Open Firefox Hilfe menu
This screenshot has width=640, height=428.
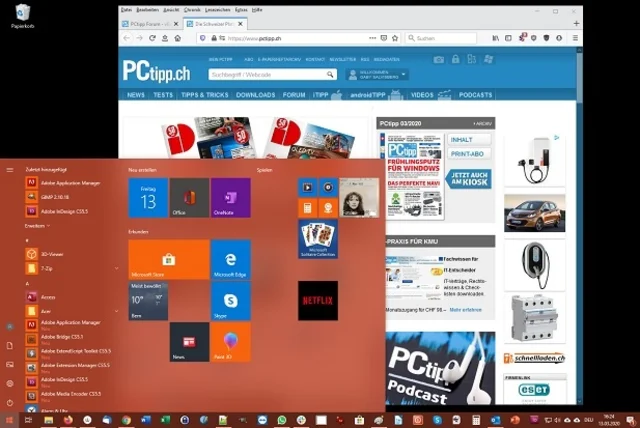pyautogui.click(x=257, y=10)
